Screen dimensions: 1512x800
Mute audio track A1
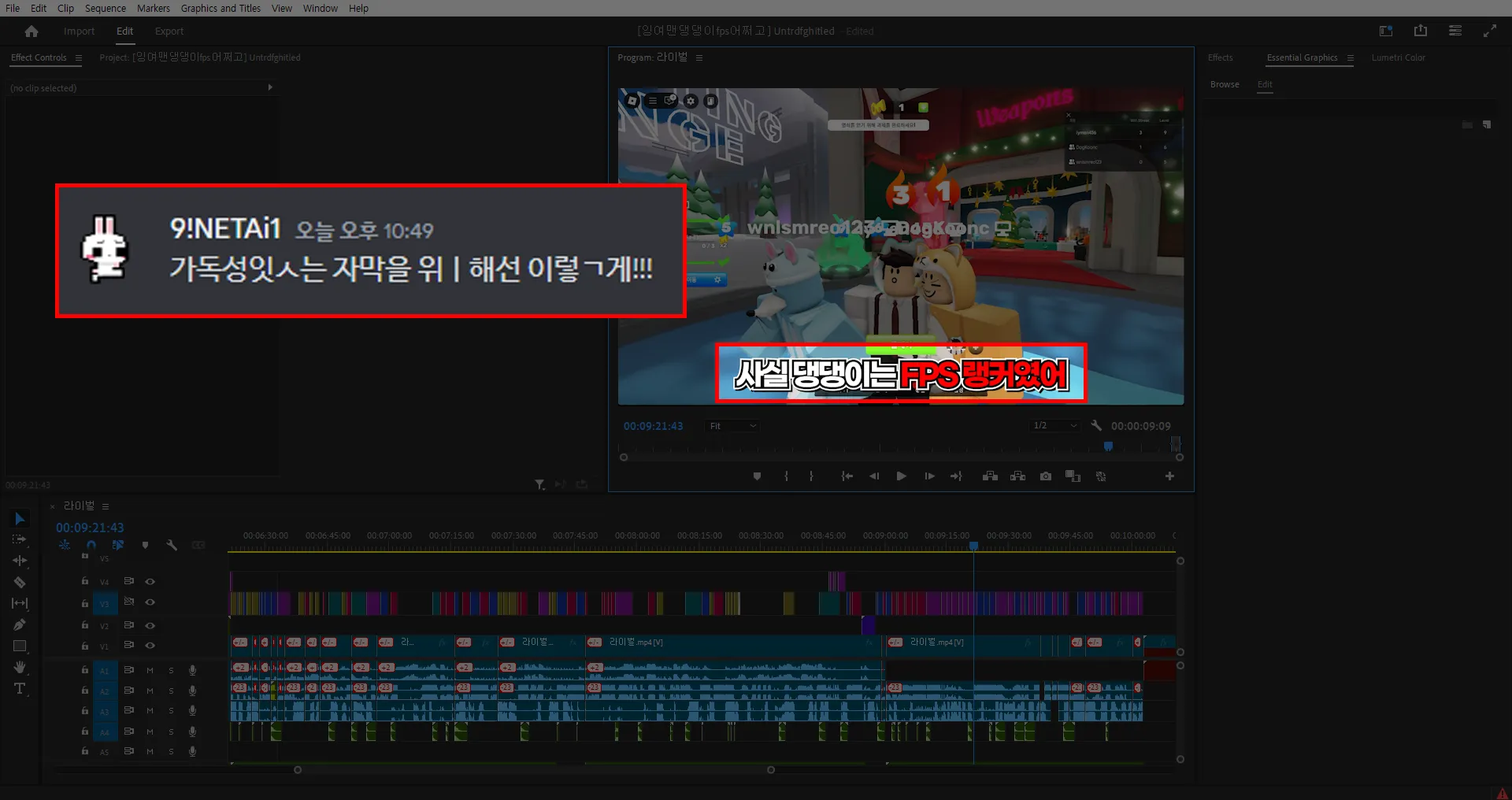pos(150,670)
